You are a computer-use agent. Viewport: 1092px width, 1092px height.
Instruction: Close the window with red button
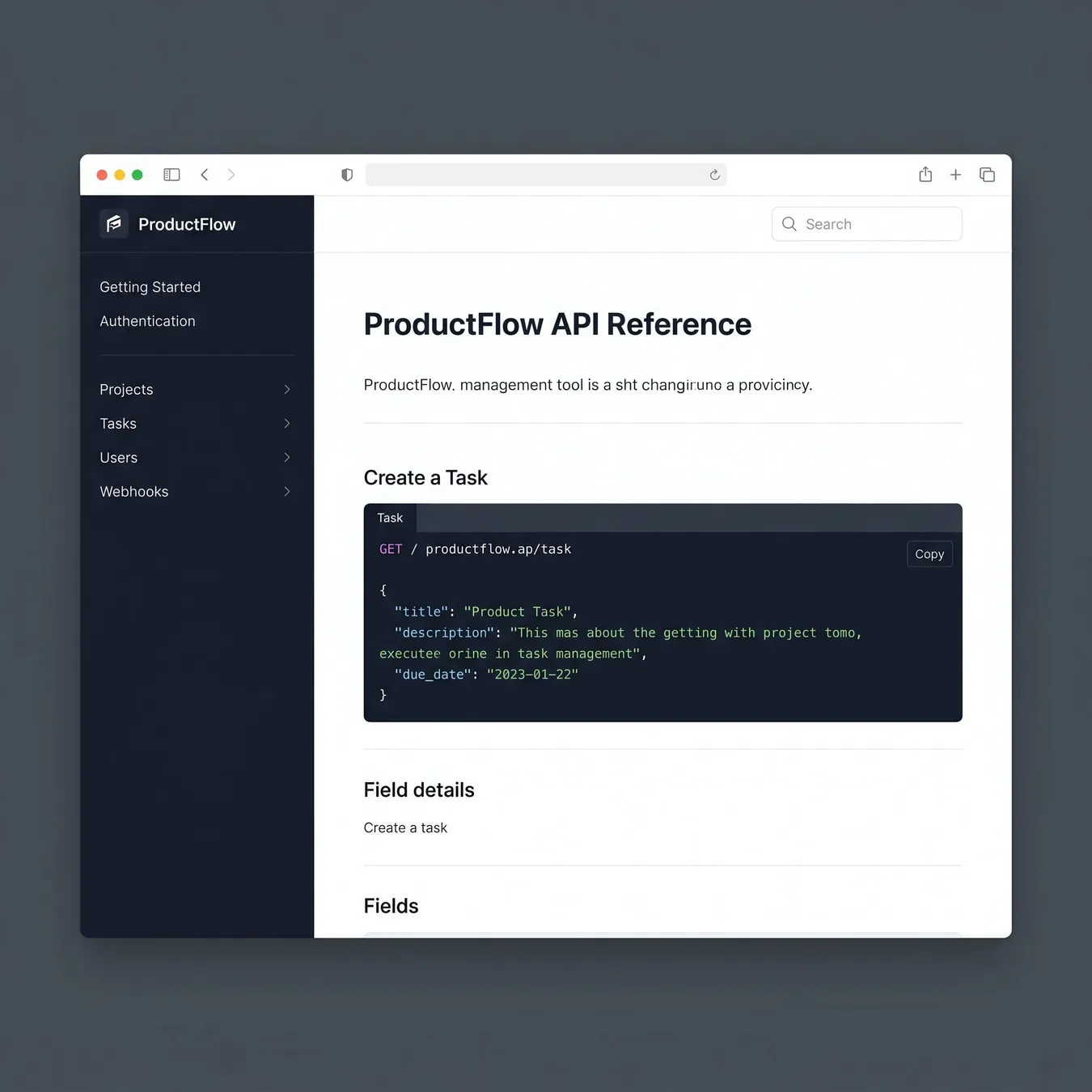(102, 175)
